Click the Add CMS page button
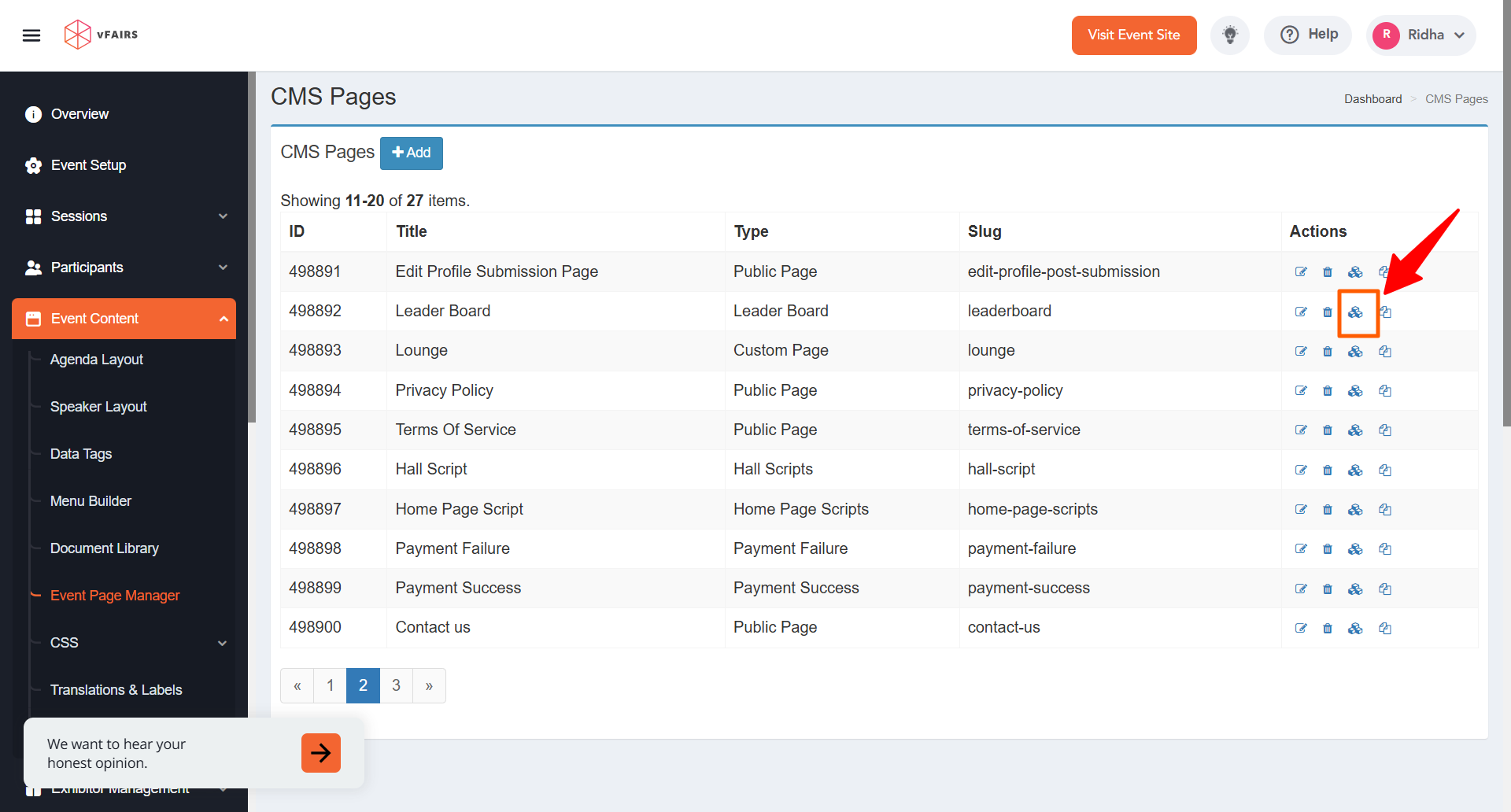The image size is (1511, 812). 411,153
